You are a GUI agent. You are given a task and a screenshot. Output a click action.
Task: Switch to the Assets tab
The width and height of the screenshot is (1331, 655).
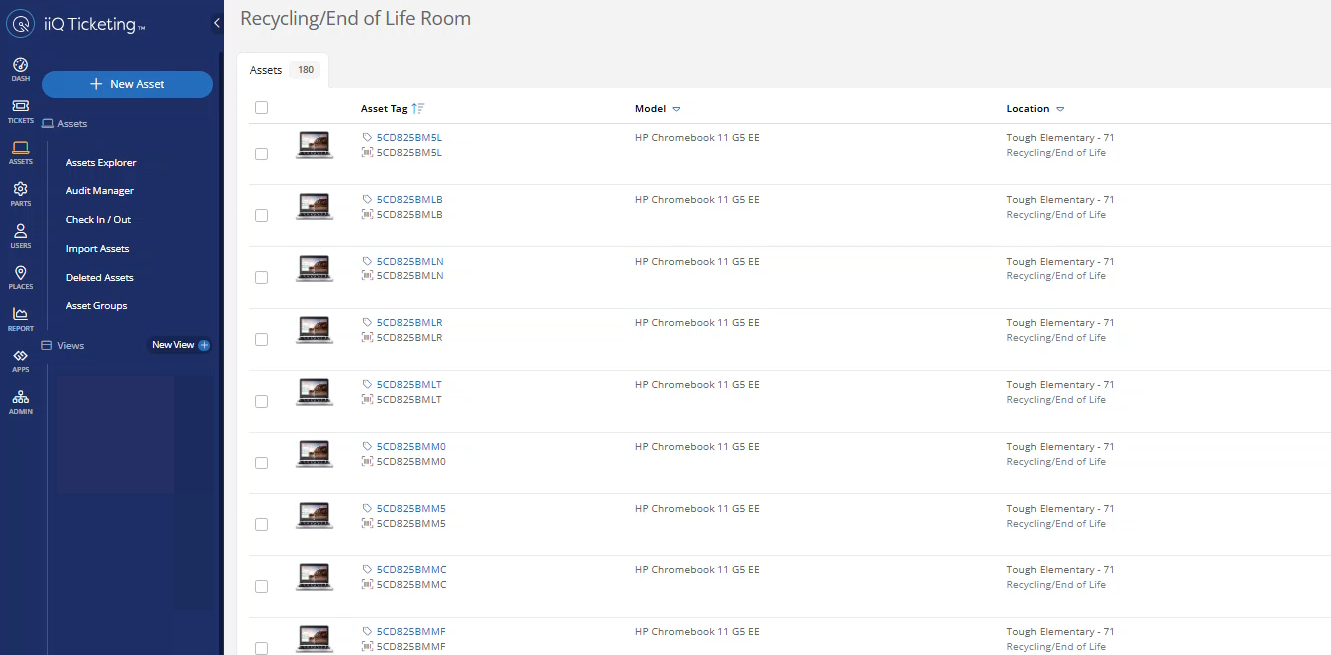click(266, 70)
